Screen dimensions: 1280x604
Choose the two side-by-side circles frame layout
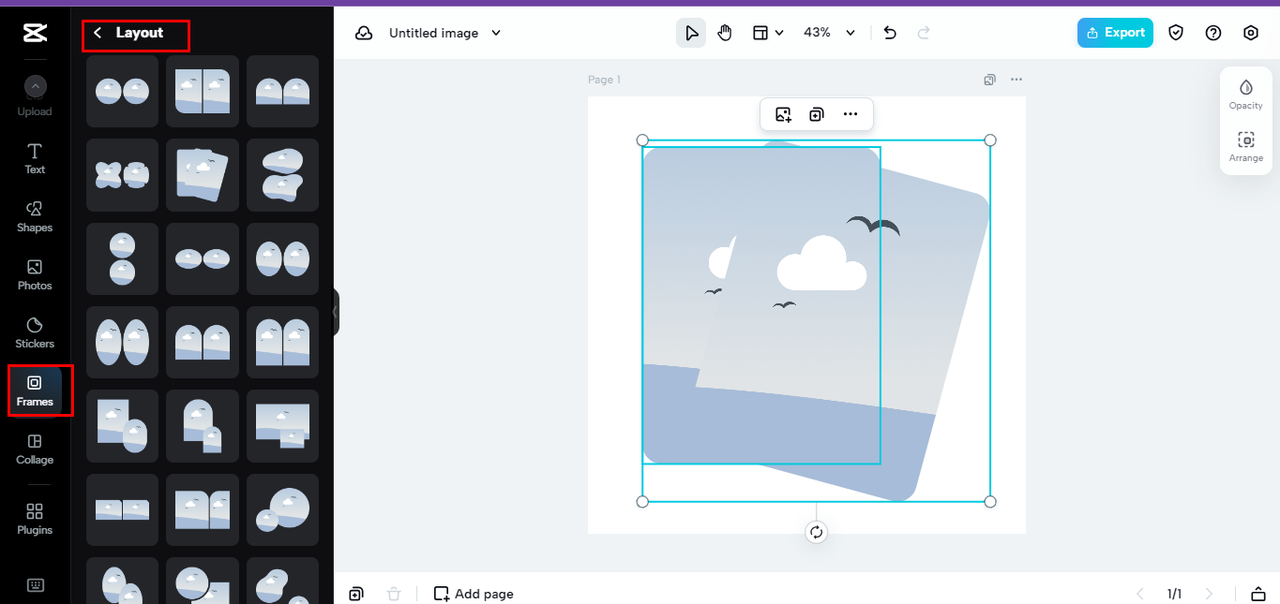pos(122,91)
